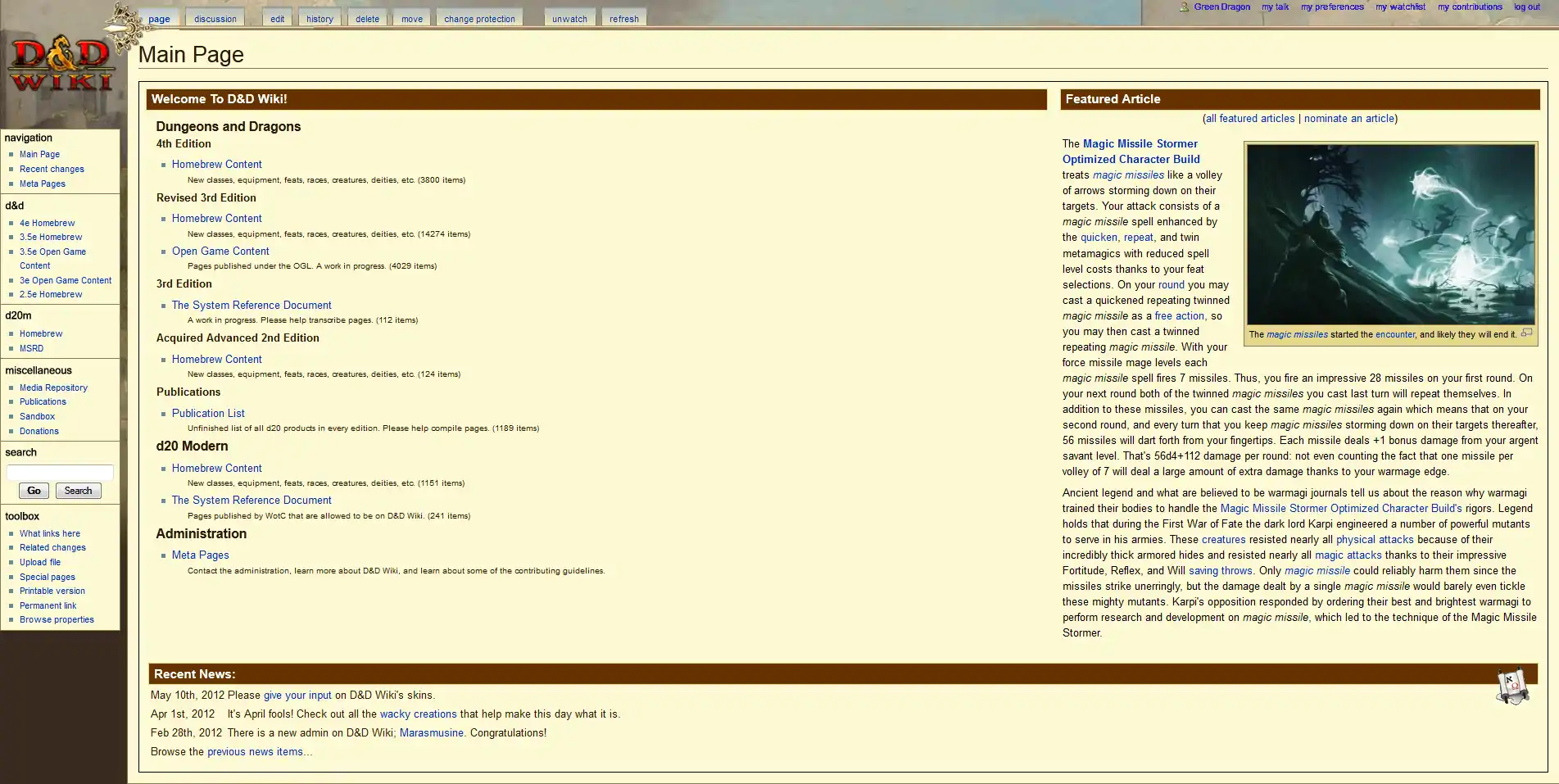
Task: Open Recent changes in navigation
Action: click(x=52, y=169)
